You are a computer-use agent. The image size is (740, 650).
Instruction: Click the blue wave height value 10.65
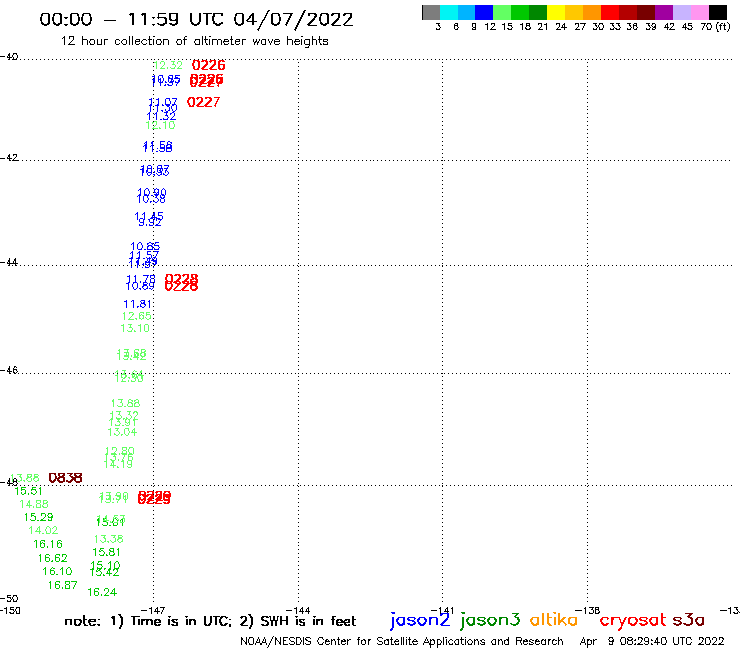(x=145, y=246)
